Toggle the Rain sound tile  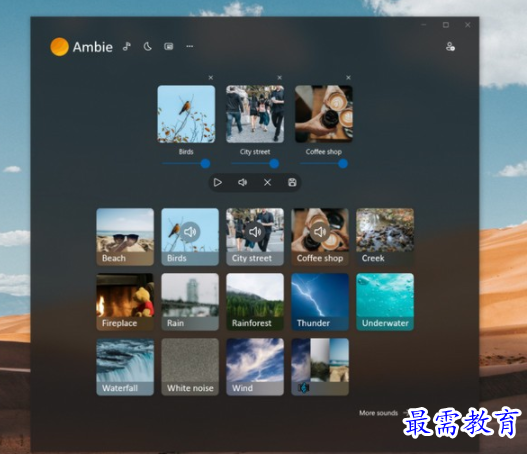[190, 302]
